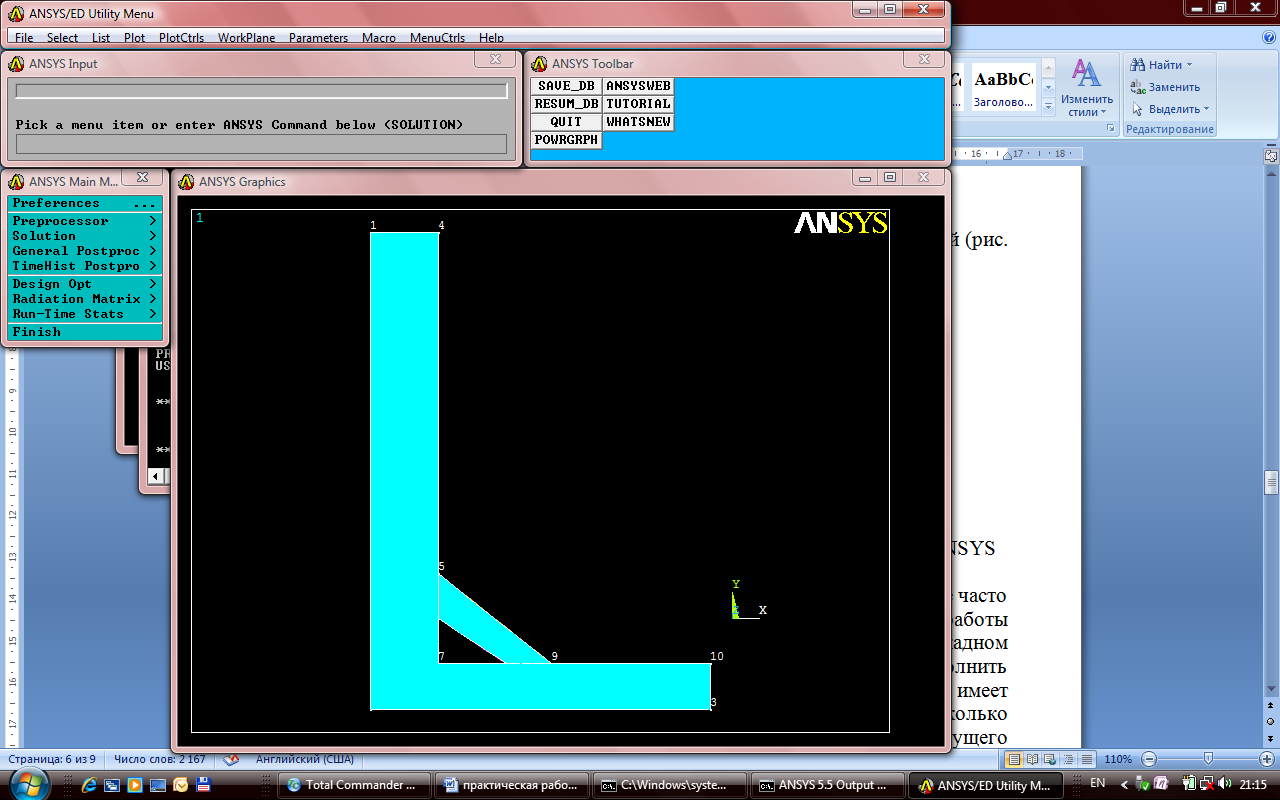Image resolution: width=1280 pixels, height=800 pixels.
Task: Click the 110% zoom level
Action: coord(1117,759)
